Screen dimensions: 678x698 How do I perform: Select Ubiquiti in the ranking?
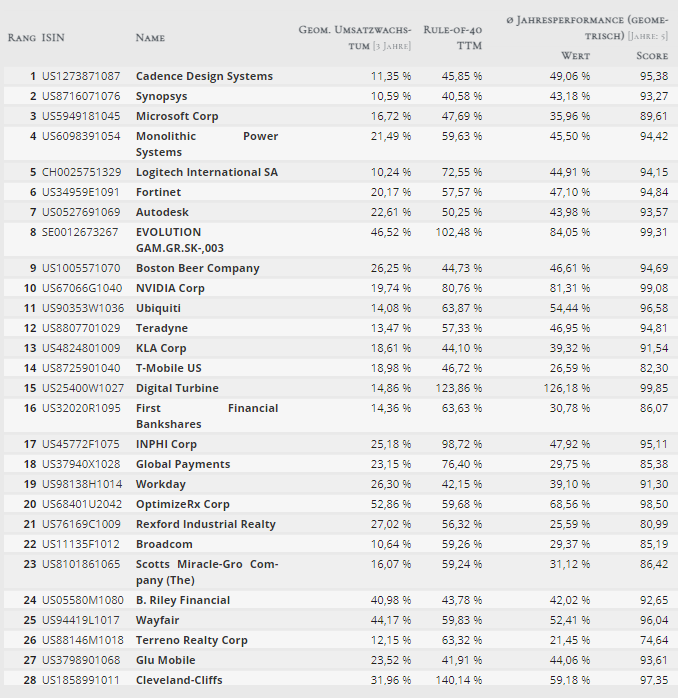[x=158, y=308]
